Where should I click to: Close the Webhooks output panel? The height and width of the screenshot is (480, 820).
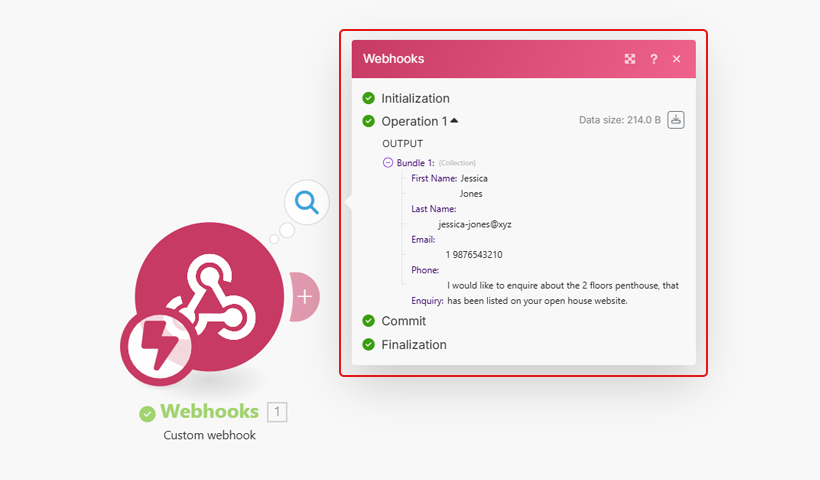pyautogui.click(x=677, y=59)
